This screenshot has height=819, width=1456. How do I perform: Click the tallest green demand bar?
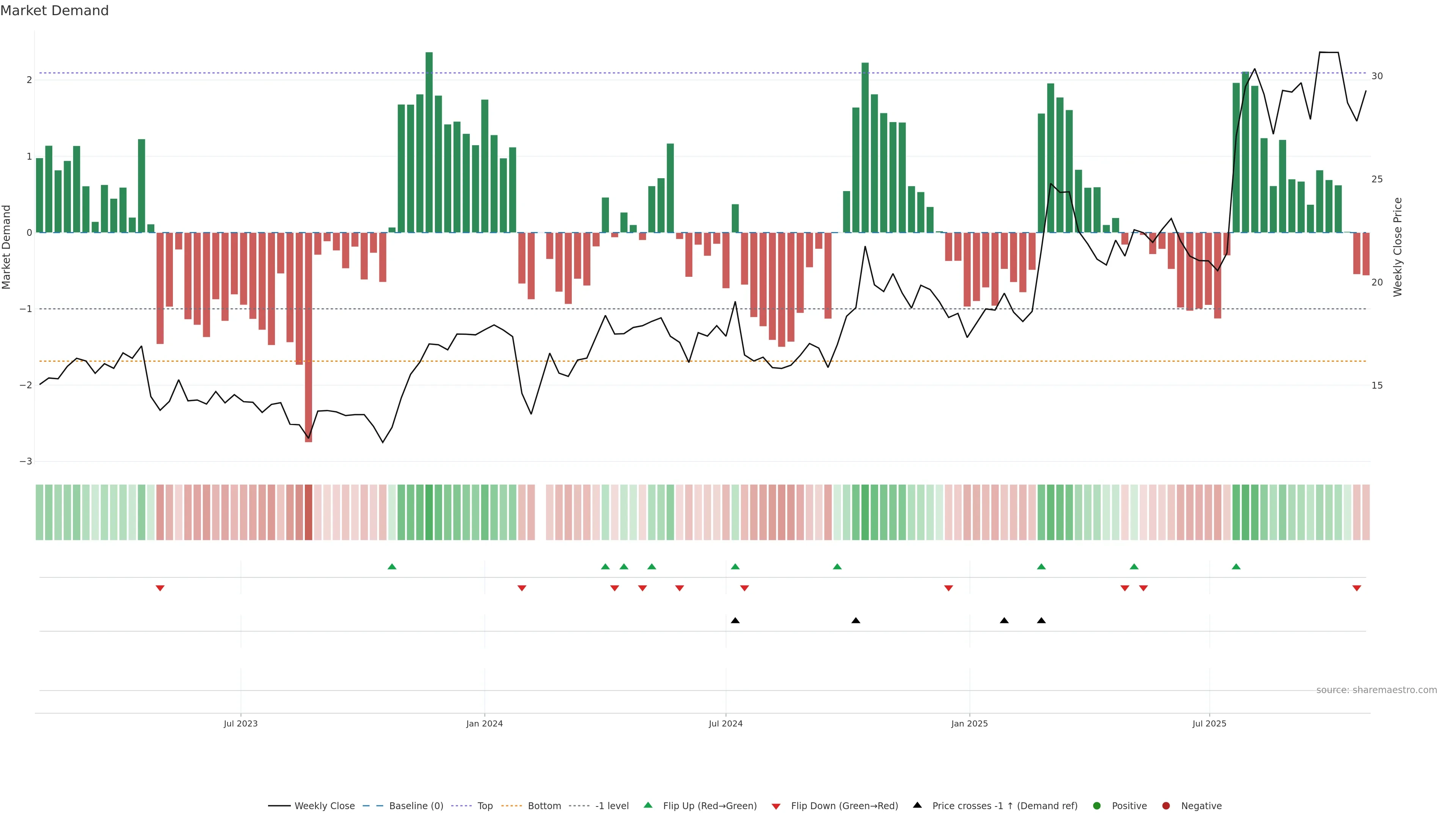pyautogui.click(x=429, y=141)
